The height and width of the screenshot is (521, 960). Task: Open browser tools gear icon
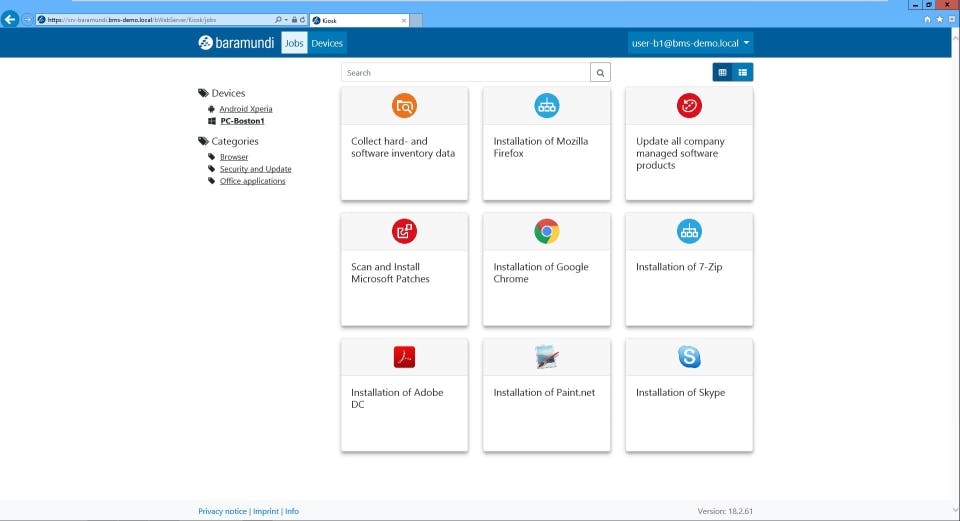pos(952,20)
